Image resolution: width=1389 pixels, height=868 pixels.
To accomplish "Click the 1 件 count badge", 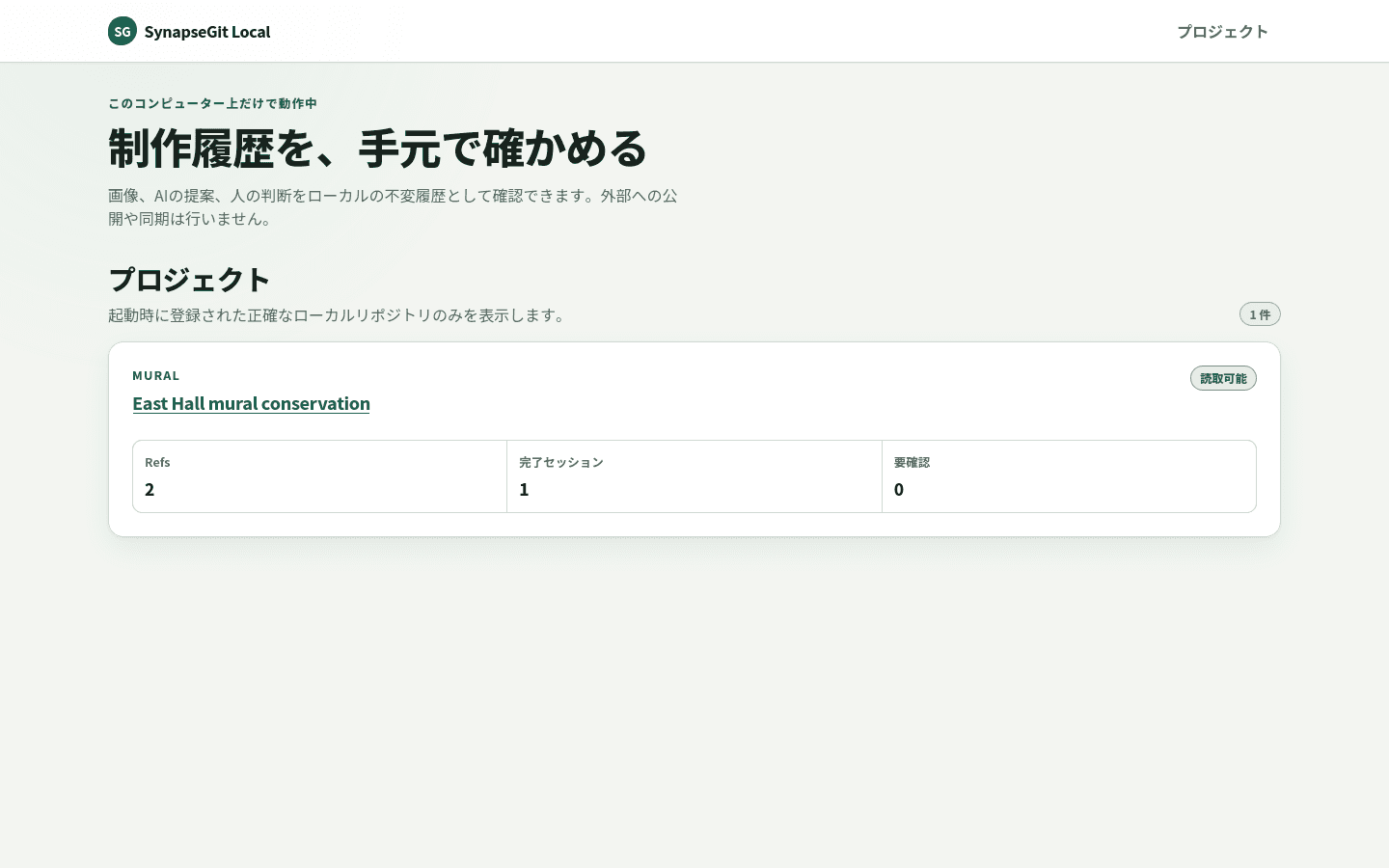I will [x=1260, y=314].
